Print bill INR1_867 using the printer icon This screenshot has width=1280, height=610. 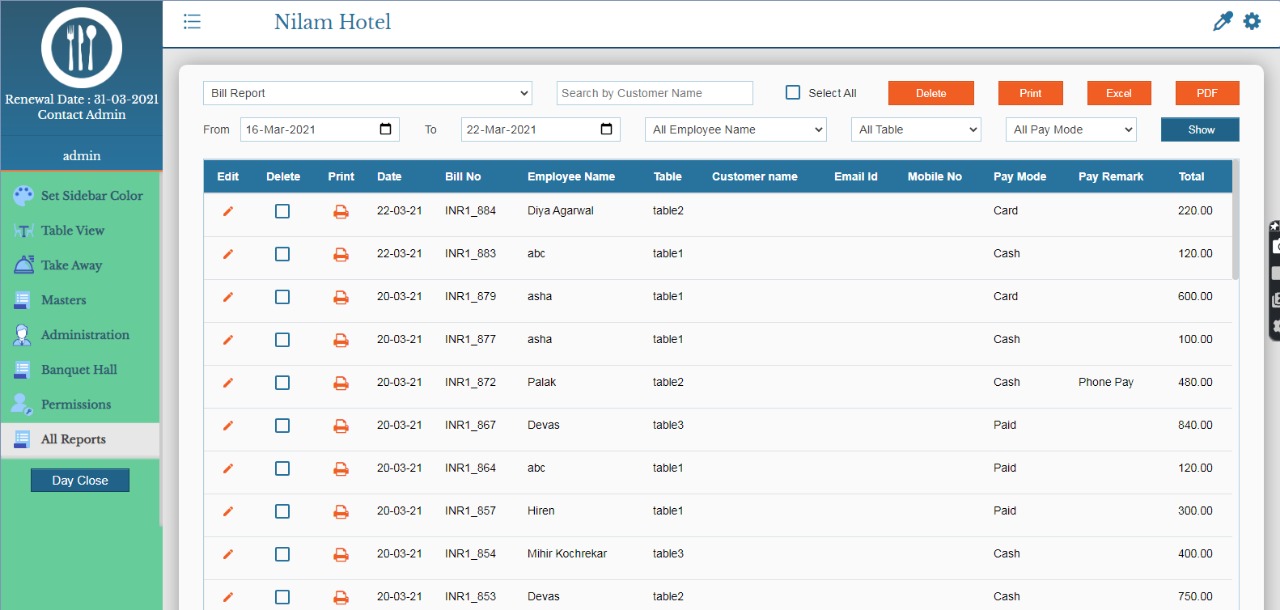click(341, 426)
